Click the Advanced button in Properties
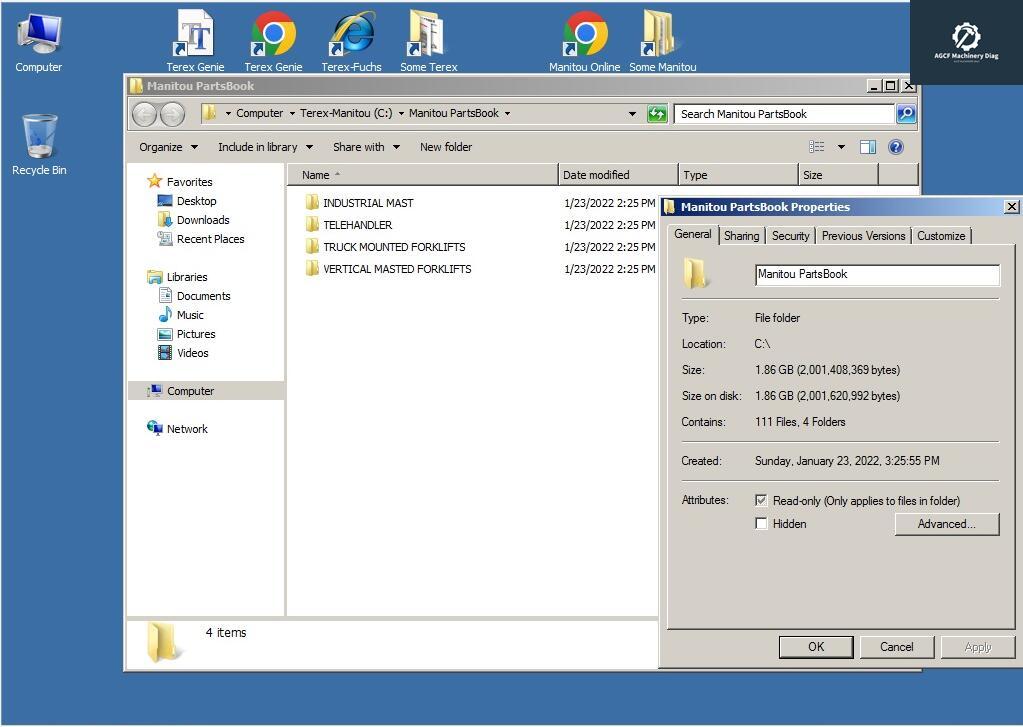 click(946, 523)
